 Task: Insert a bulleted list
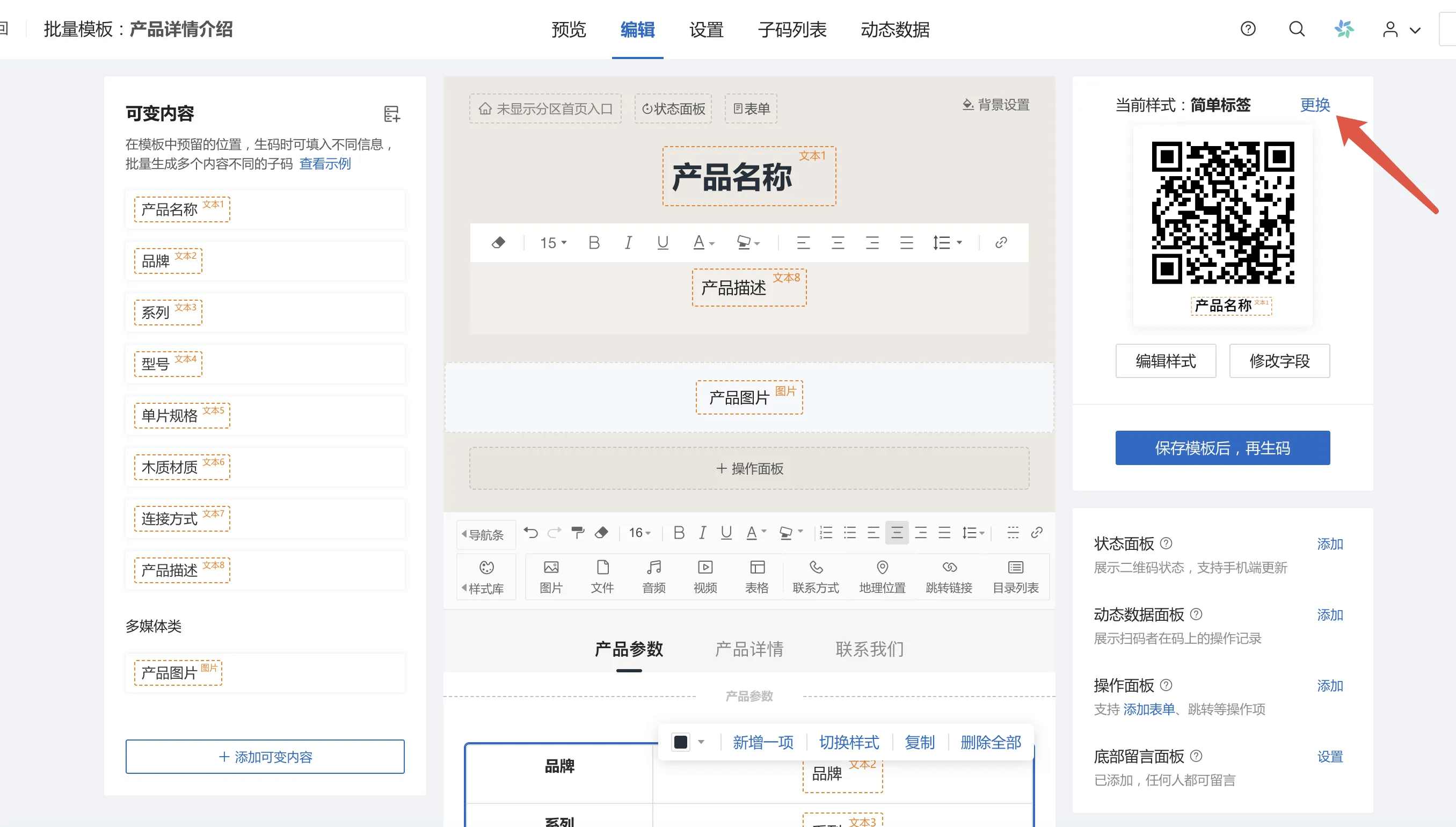(x=849, y=533)
